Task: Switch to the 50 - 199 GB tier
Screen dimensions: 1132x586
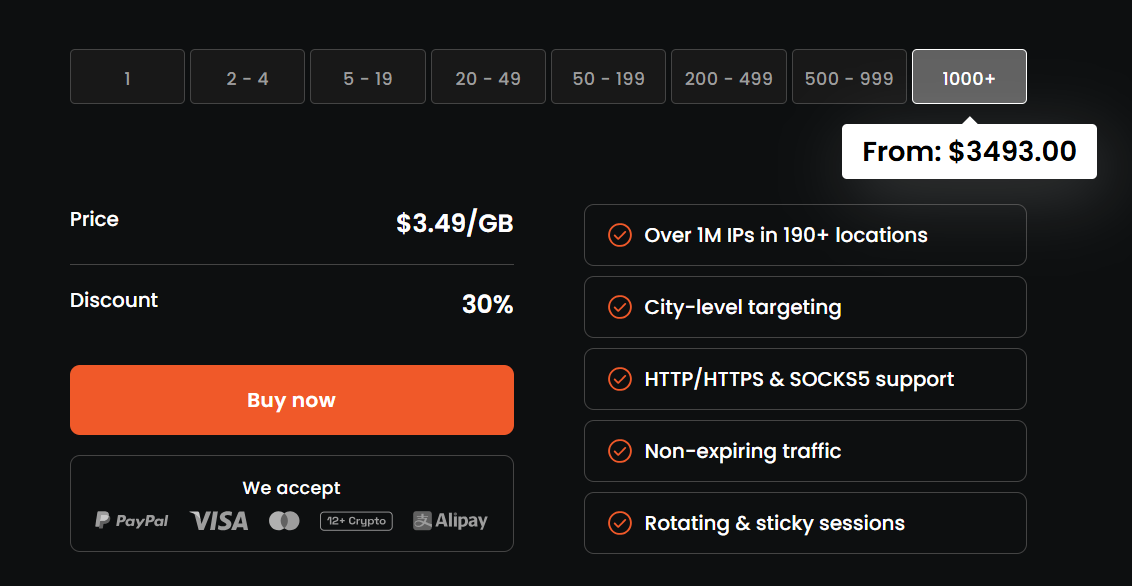Action: tap(608, 77)
